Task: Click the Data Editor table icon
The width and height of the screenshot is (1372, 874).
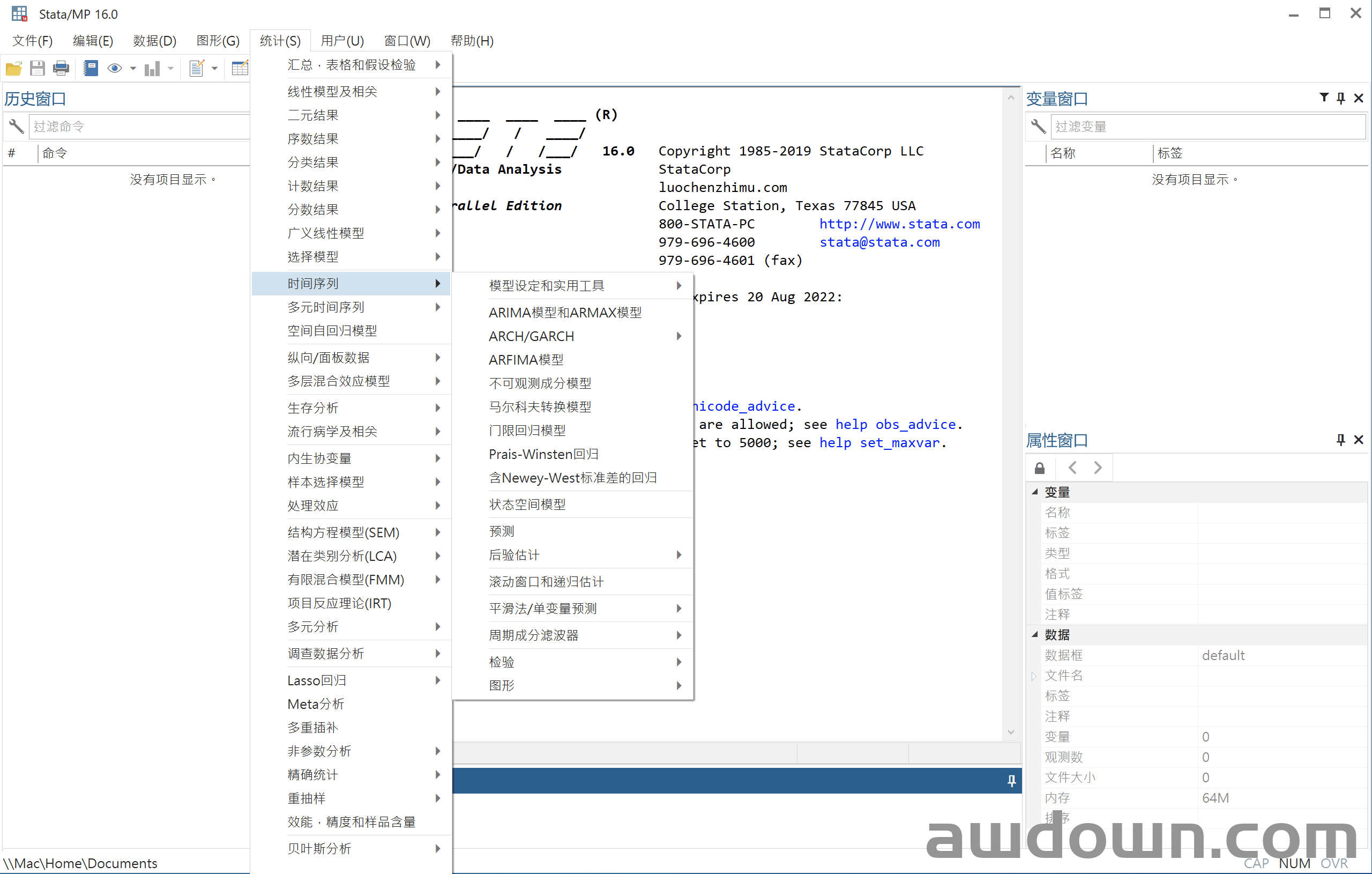Action: [240, 69]
